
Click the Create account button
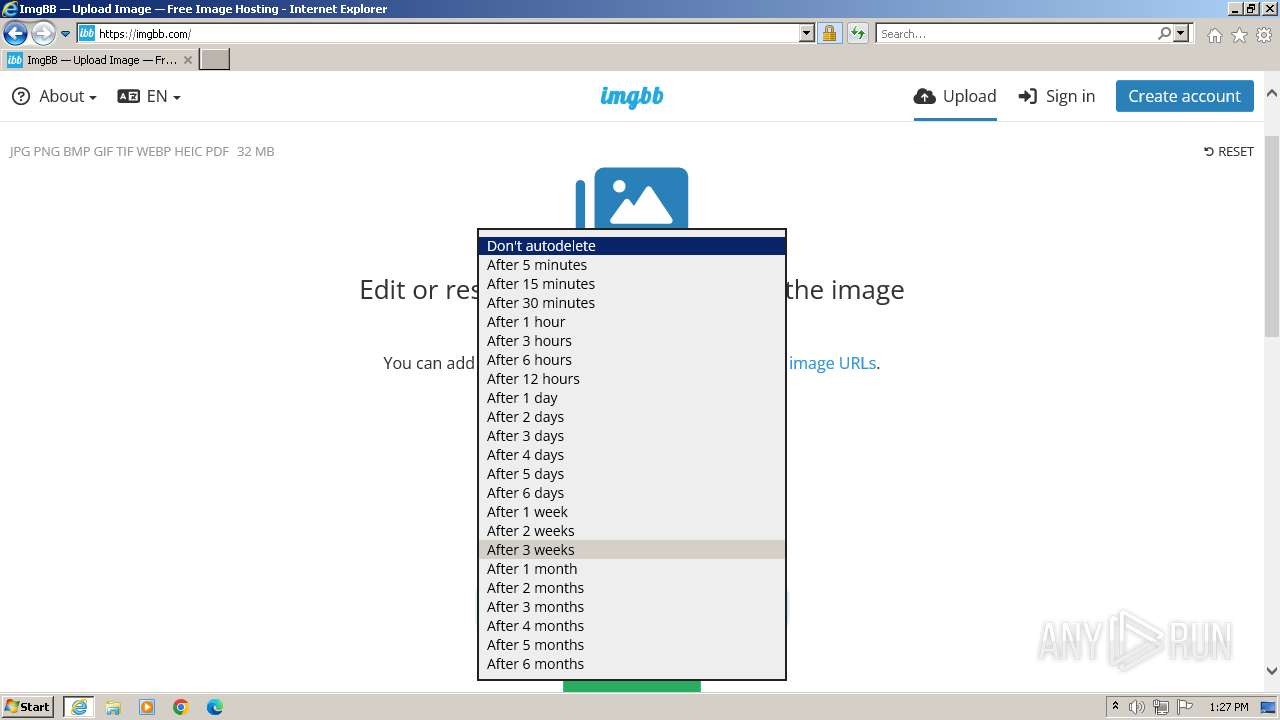(1185, 96)
